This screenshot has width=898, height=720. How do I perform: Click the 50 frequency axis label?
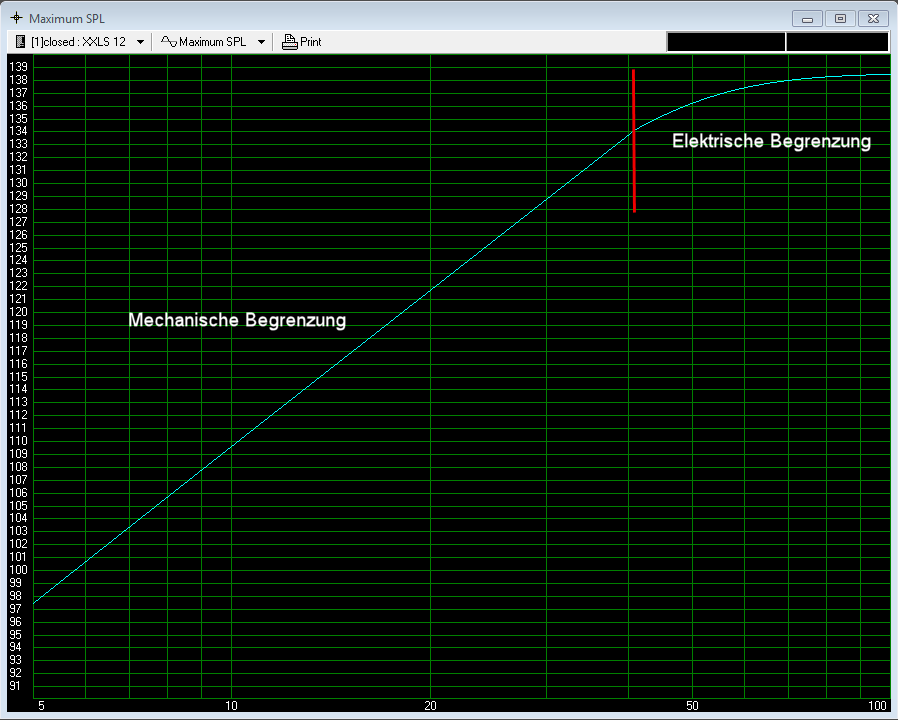tap(692, 706)
